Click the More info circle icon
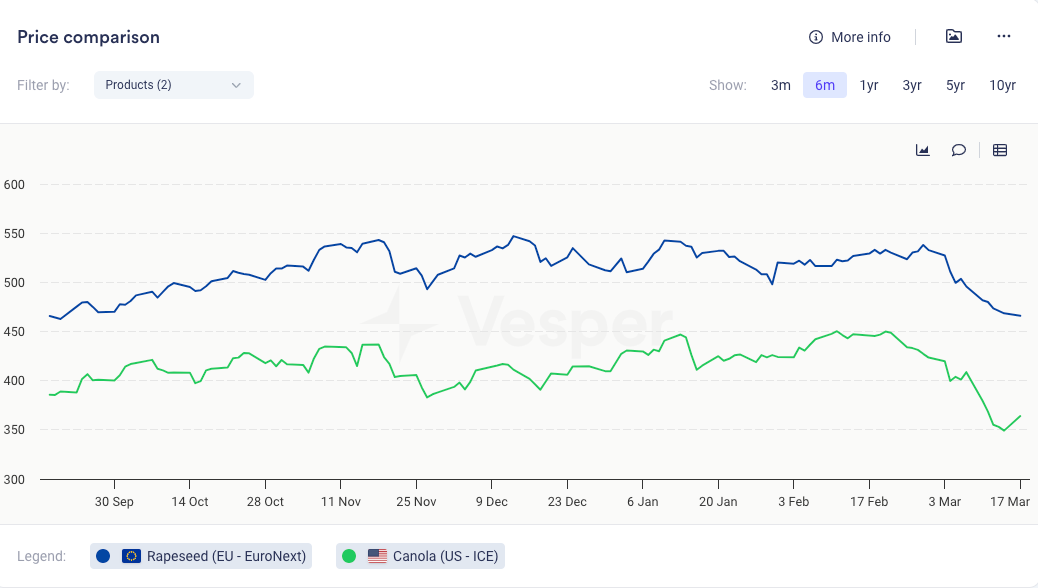Screen dimensions: 1038x588 click(816, 37)
